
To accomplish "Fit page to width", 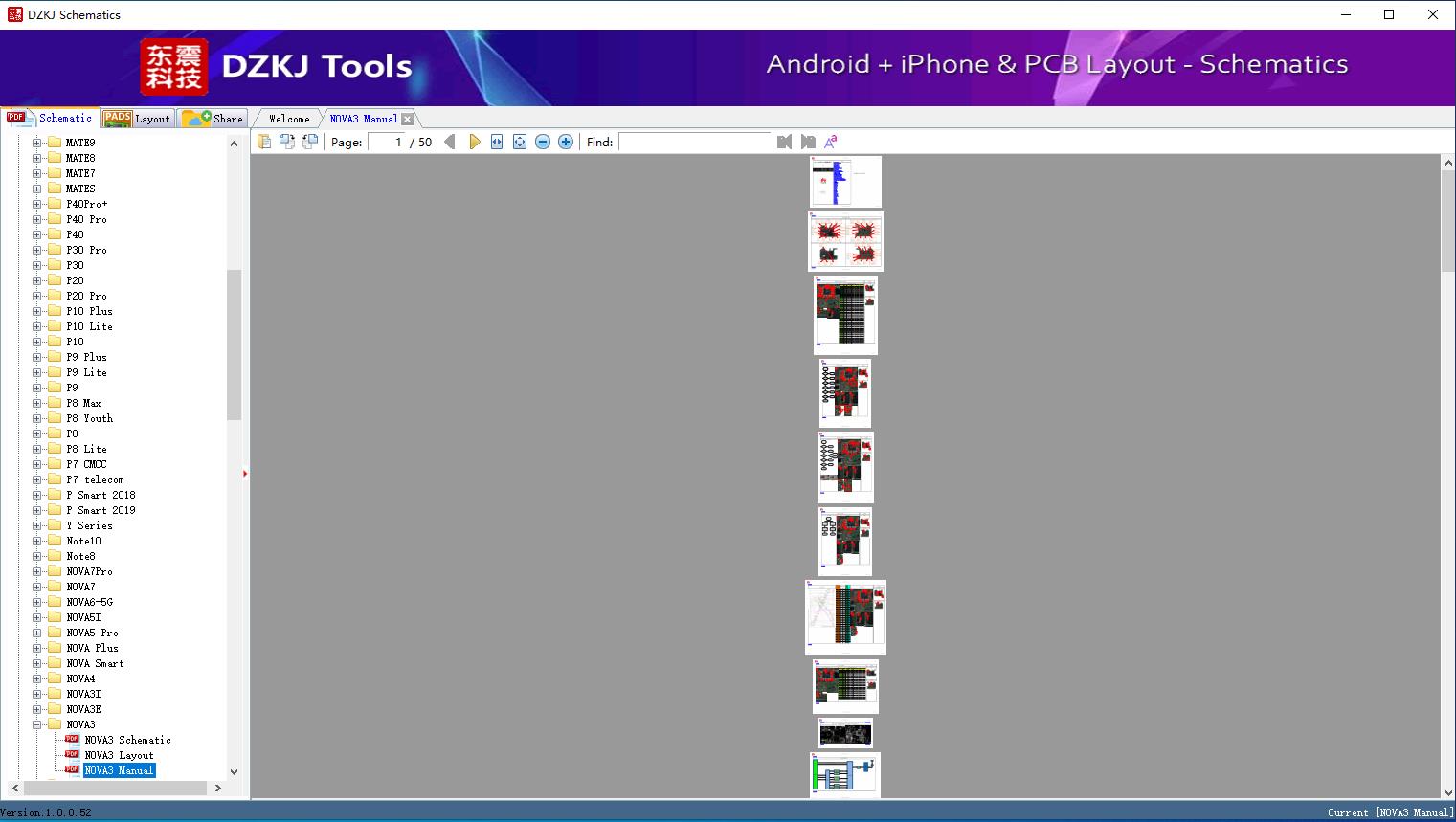I will point(497,142).
